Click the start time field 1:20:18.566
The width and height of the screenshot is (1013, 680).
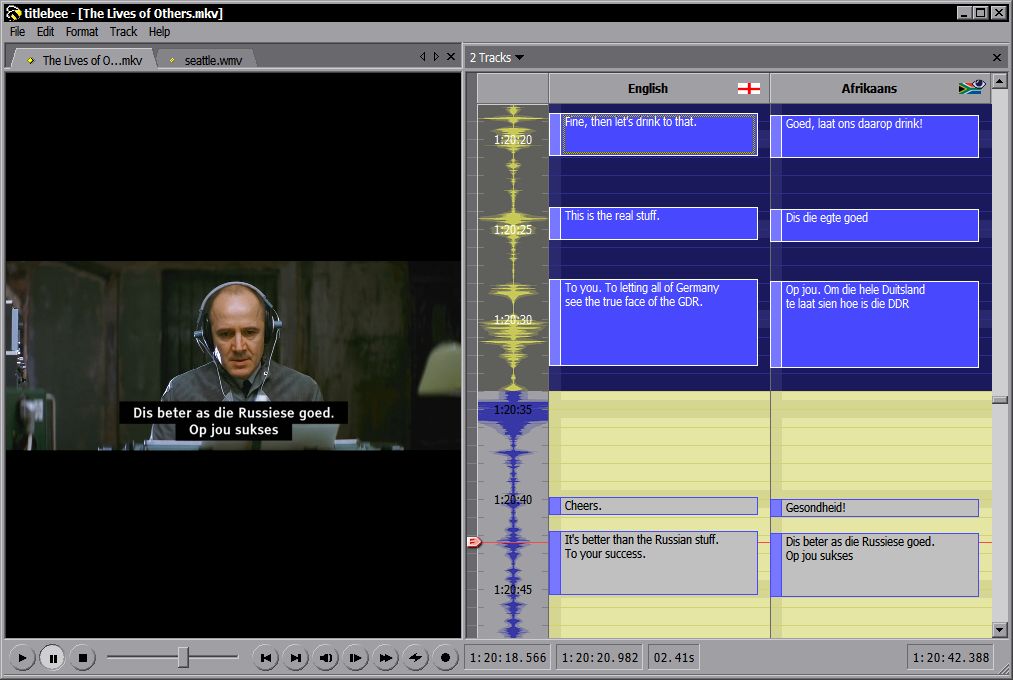click(508, 657)
